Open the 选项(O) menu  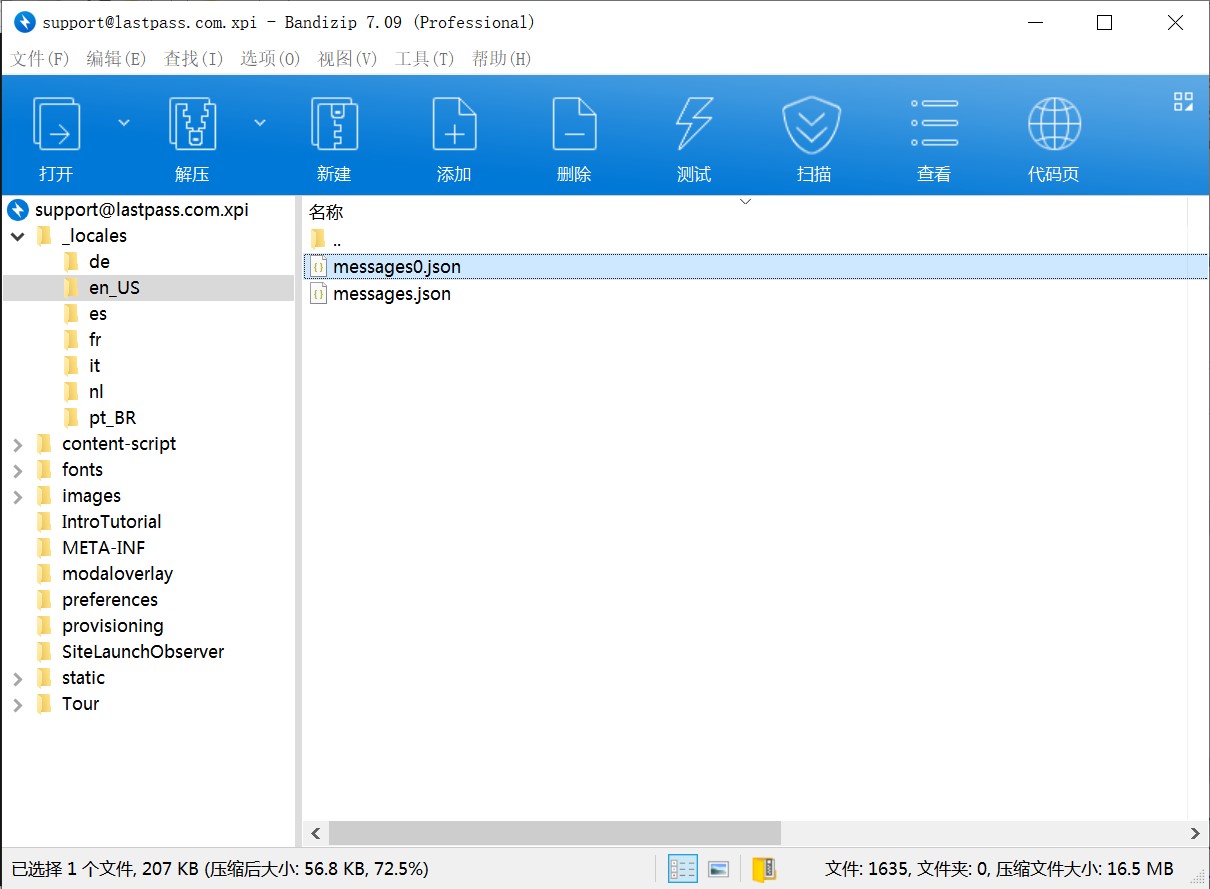click(x=270, y=59)
